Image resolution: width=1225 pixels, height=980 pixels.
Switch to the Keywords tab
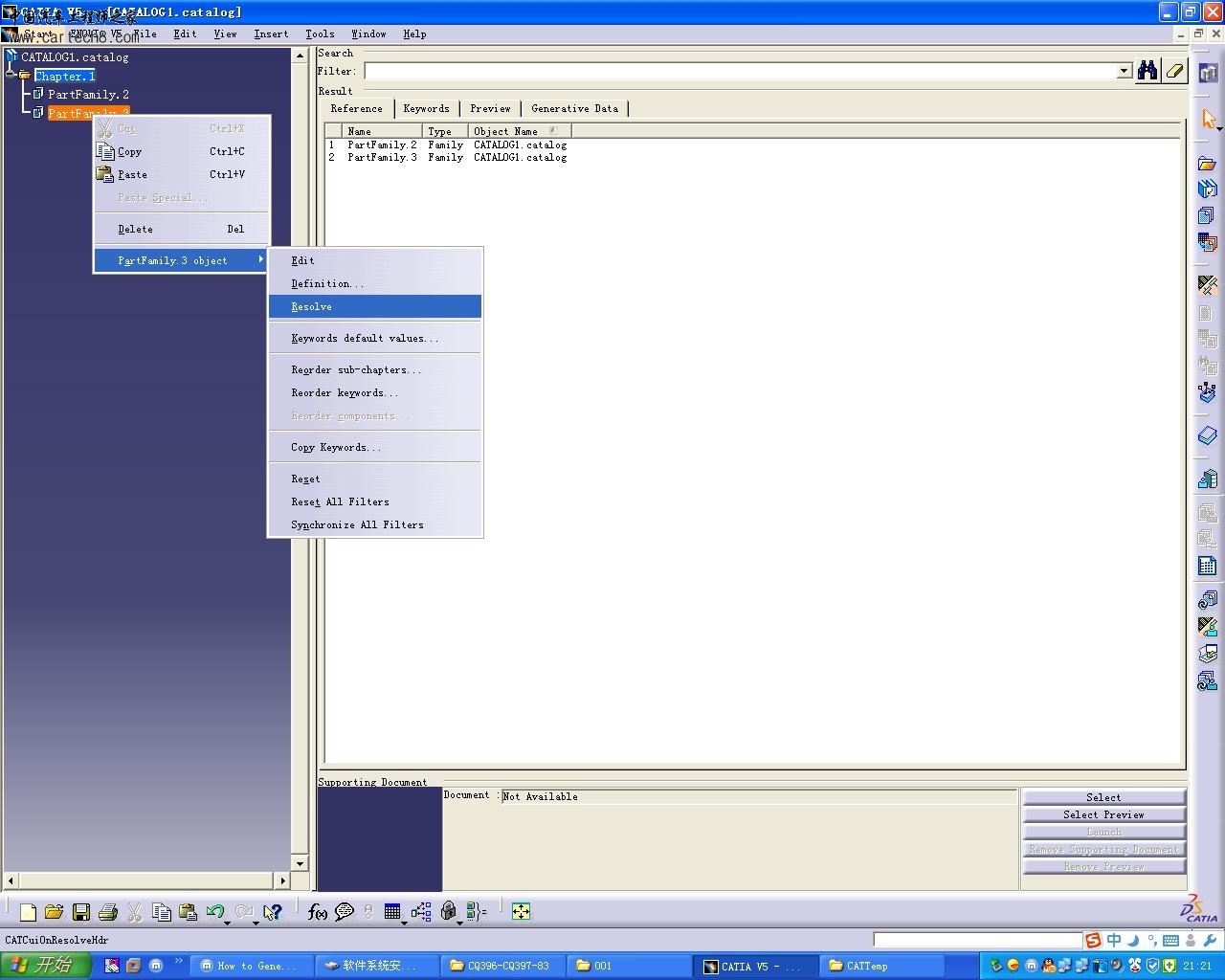[426, 109]
